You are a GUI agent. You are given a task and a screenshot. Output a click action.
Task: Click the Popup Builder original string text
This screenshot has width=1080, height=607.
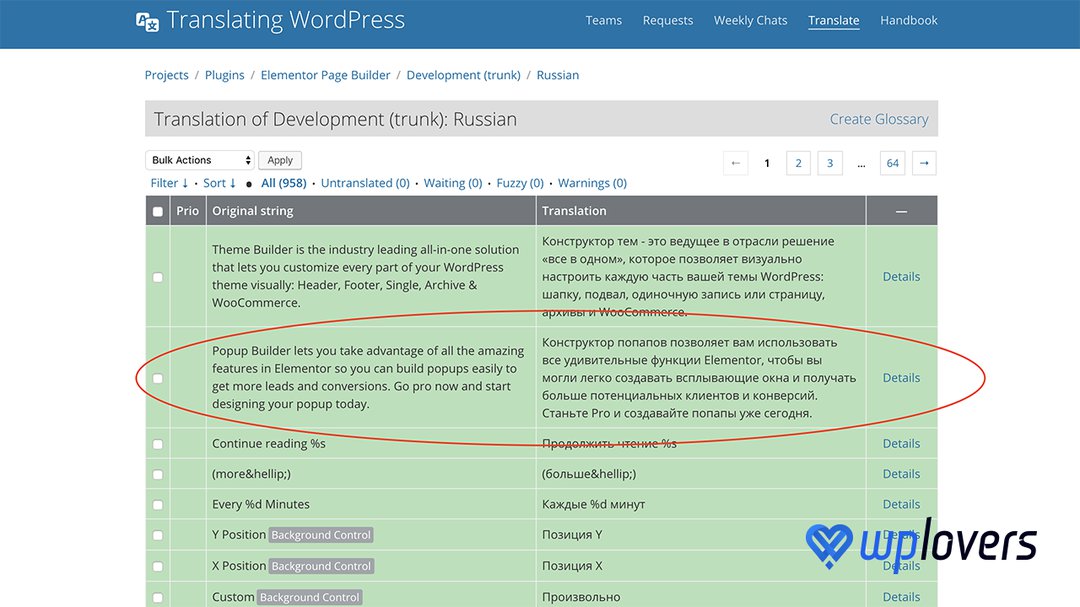[368, 377]
